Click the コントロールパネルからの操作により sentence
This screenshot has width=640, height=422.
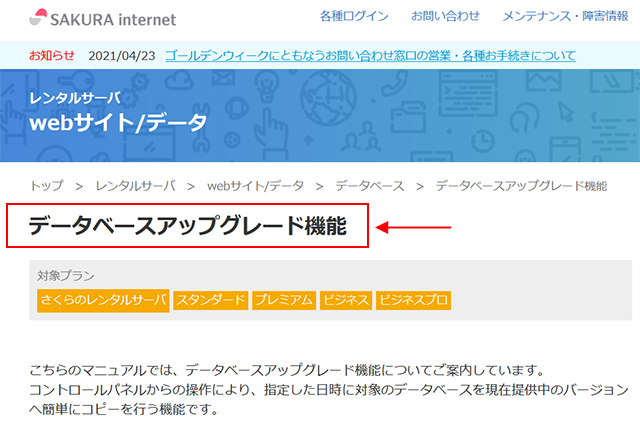[329, 389]
